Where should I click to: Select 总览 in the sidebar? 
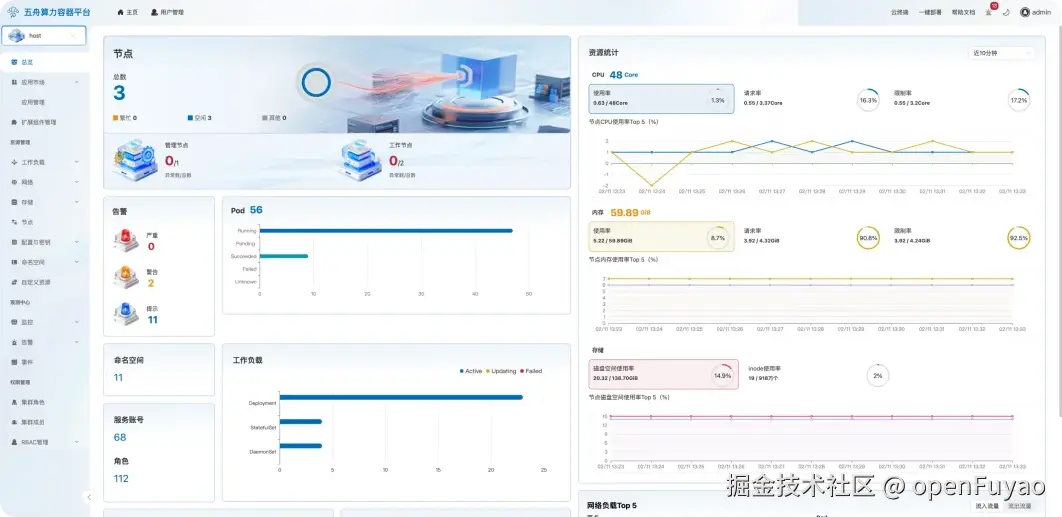click(x=44, y=62)
